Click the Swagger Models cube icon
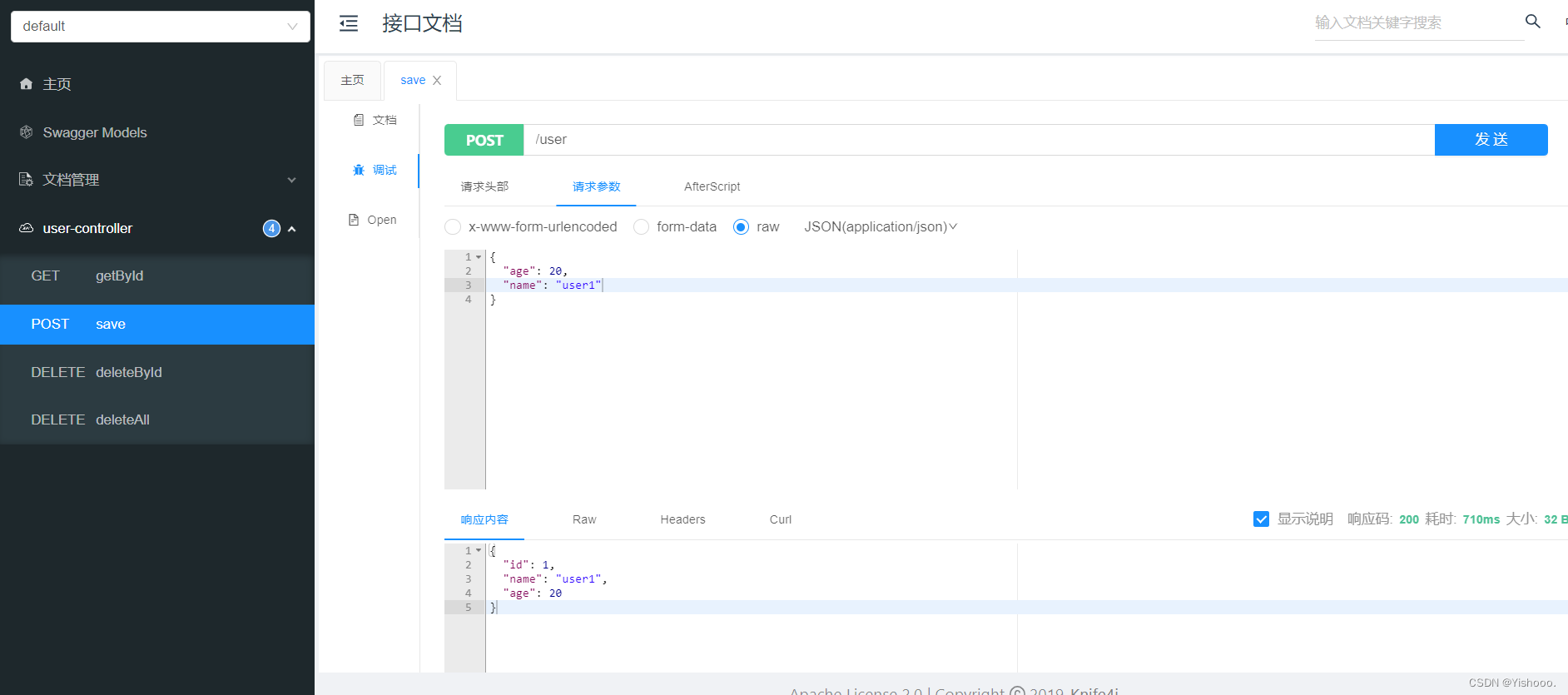The height and width of the screenshot is (695, 1568). 27,132
